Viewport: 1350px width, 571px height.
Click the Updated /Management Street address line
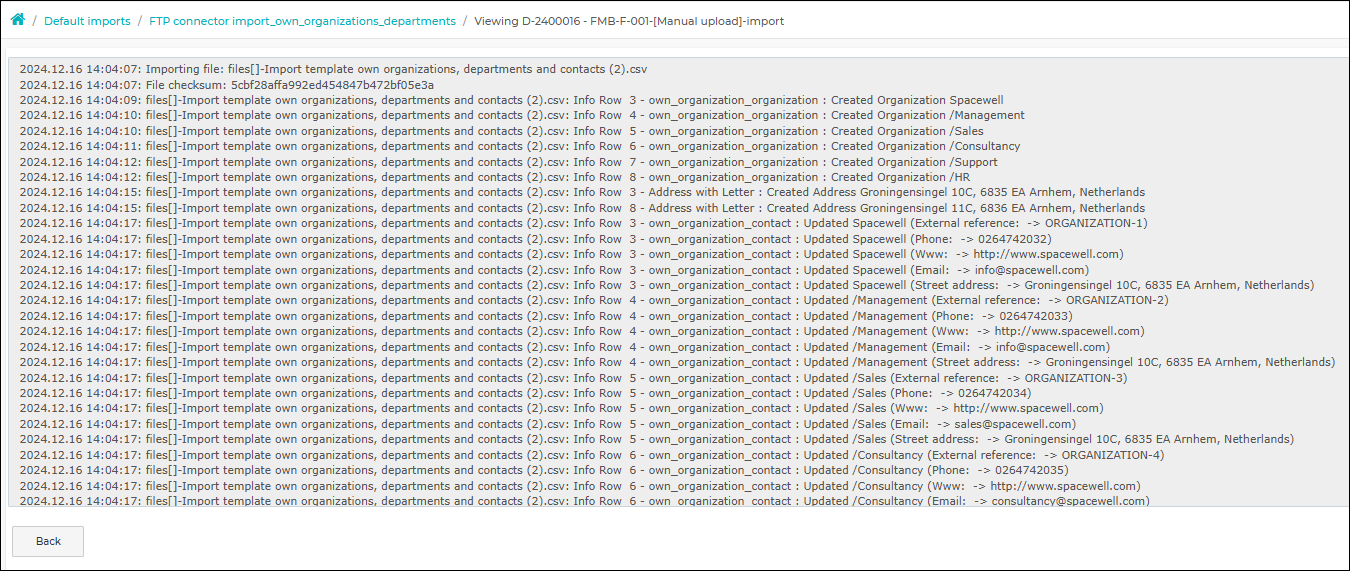click(x=677, y=363)
